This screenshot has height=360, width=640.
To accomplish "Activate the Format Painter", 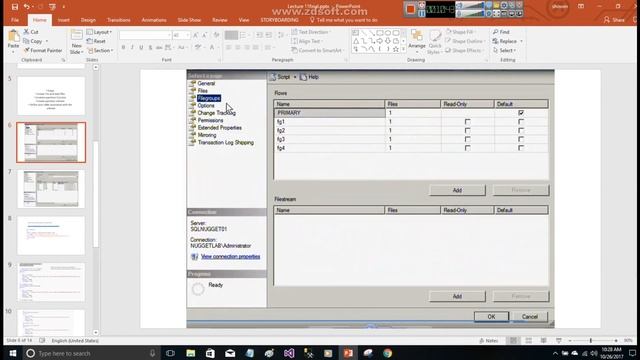I will click(42, 51).
